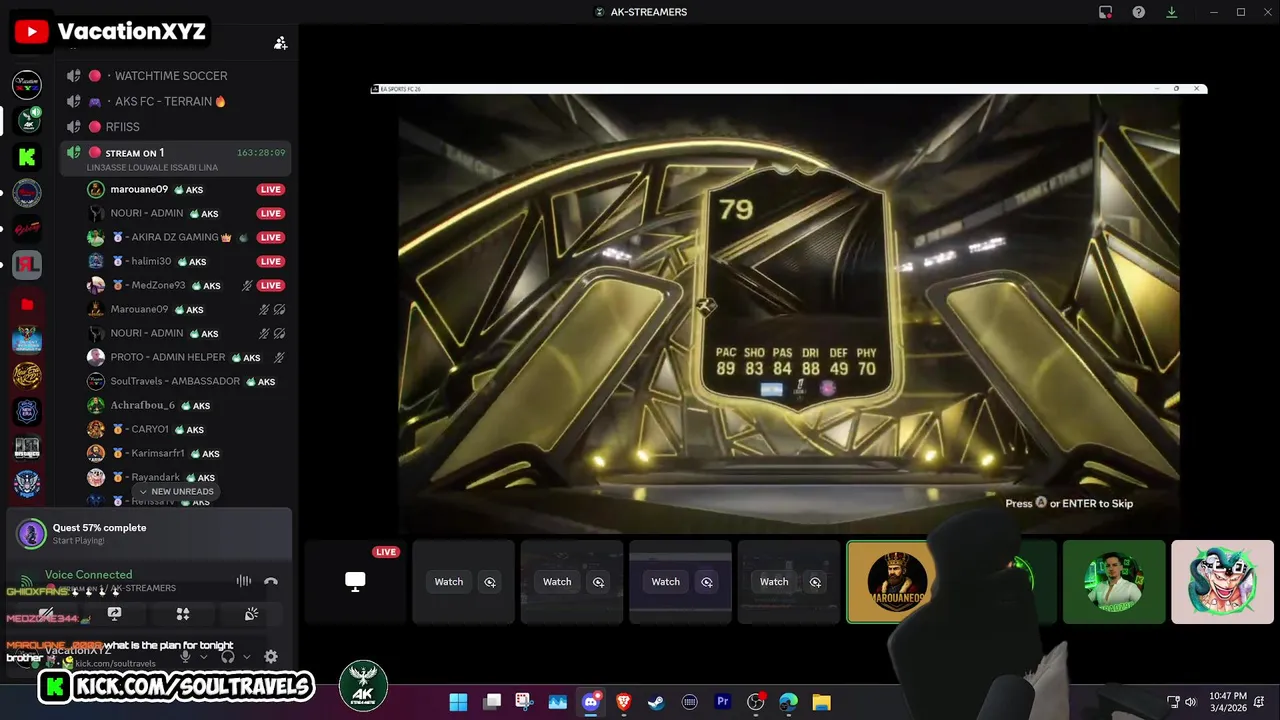Click halimi30 in voice user list
The image size is (1280, 720).
(186, 261)
